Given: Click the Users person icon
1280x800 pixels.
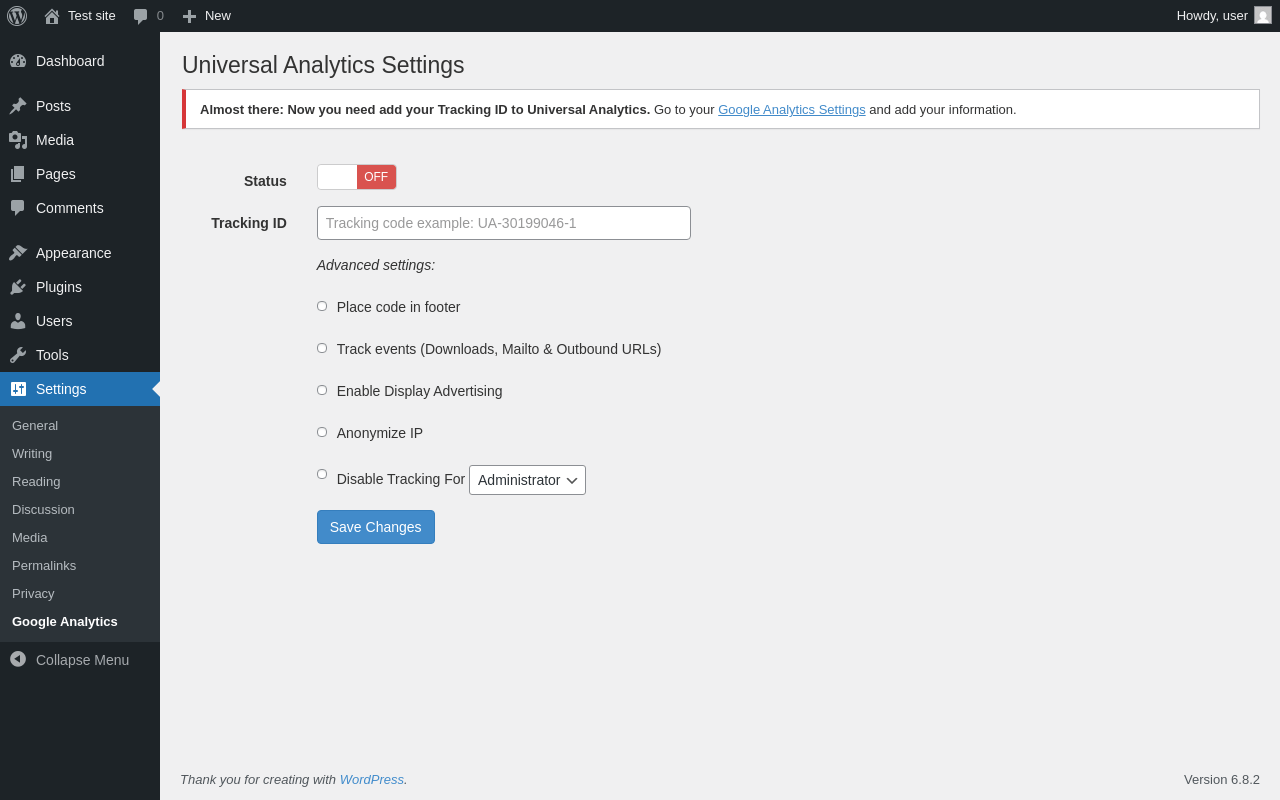Looking at the screenshot, I should [18, 321].
